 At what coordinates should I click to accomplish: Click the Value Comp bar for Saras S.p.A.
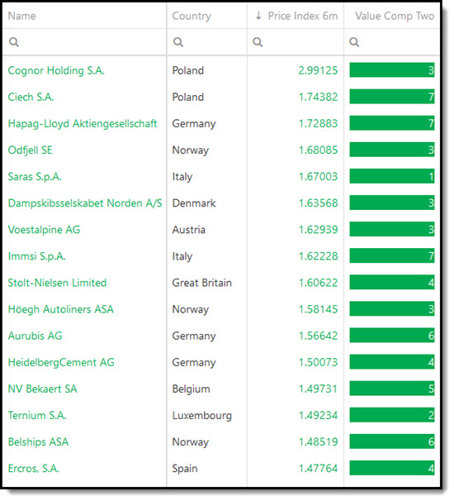(392, 176)
